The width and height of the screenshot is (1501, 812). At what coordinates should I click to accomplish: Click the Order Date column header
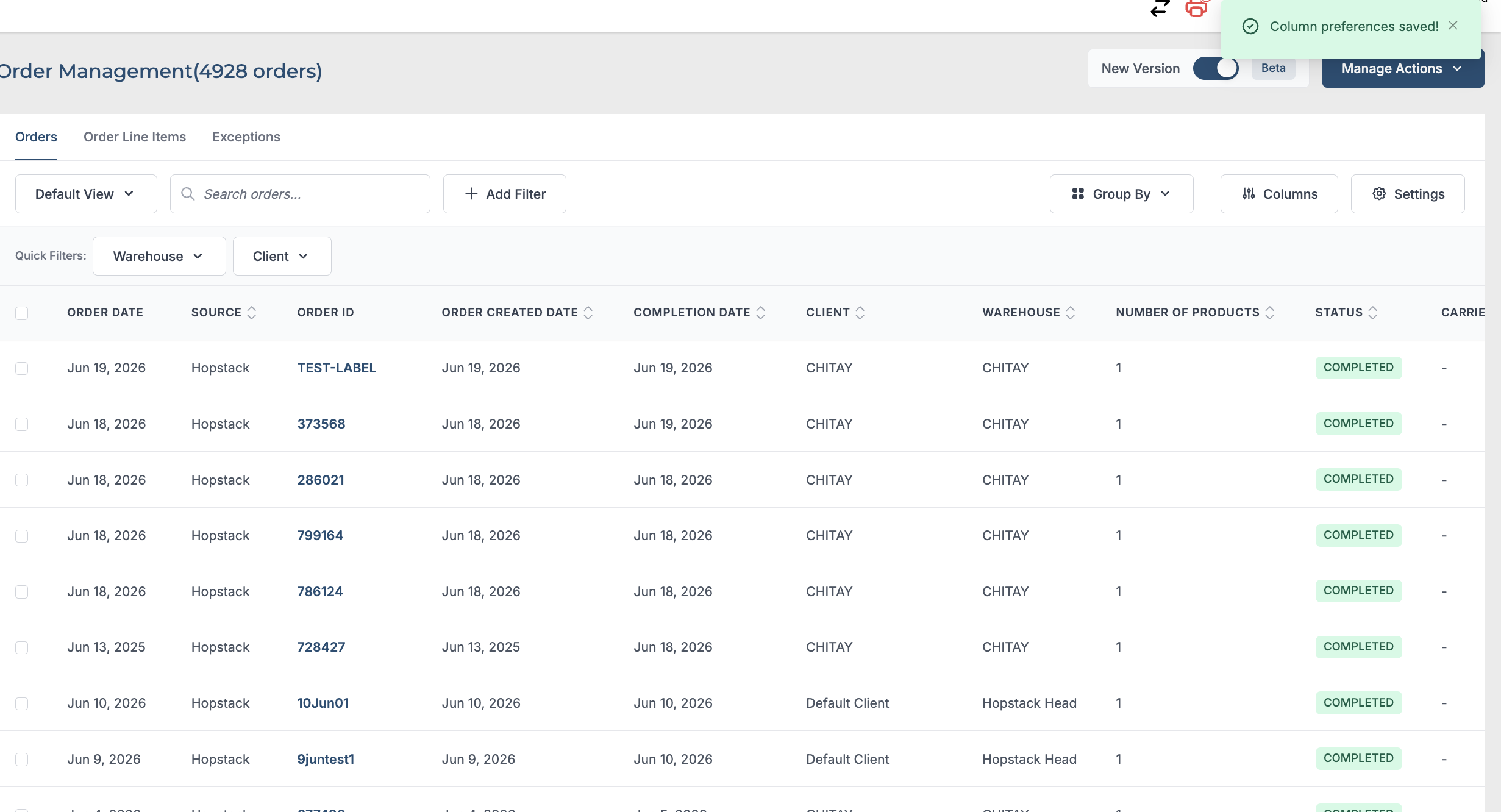pyautogui.click(x=105, y=313)
